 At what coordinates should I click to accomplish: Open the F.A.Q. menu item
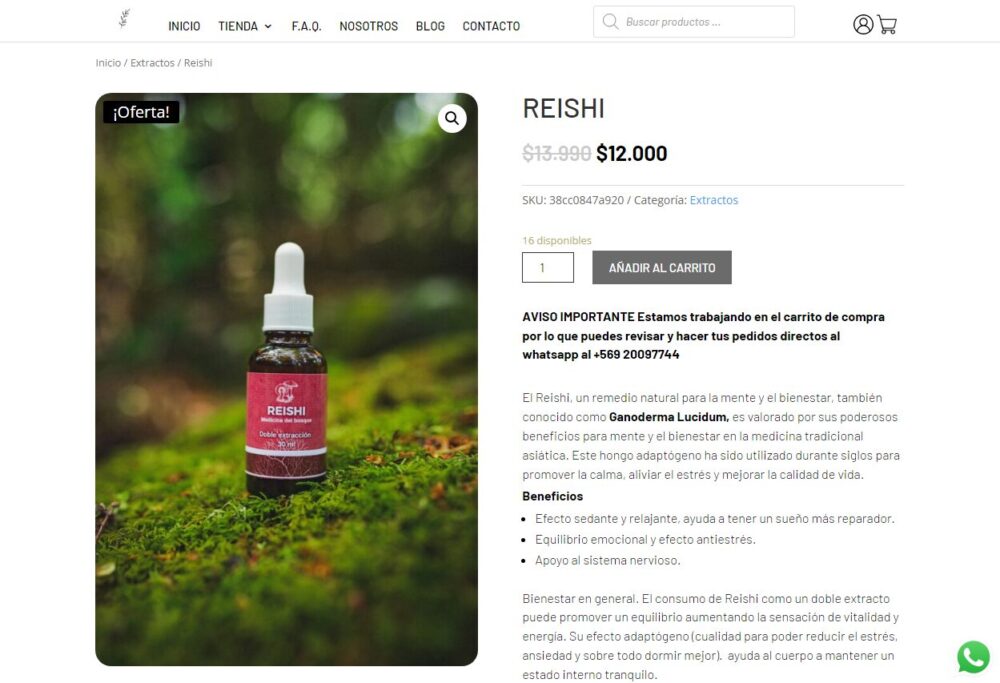coord(306,26)
